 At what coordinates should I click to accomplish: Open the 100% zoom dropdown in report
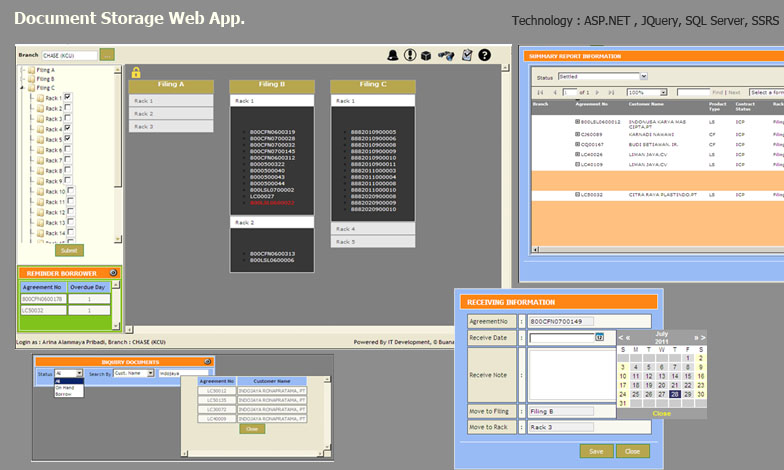(648, 92)
